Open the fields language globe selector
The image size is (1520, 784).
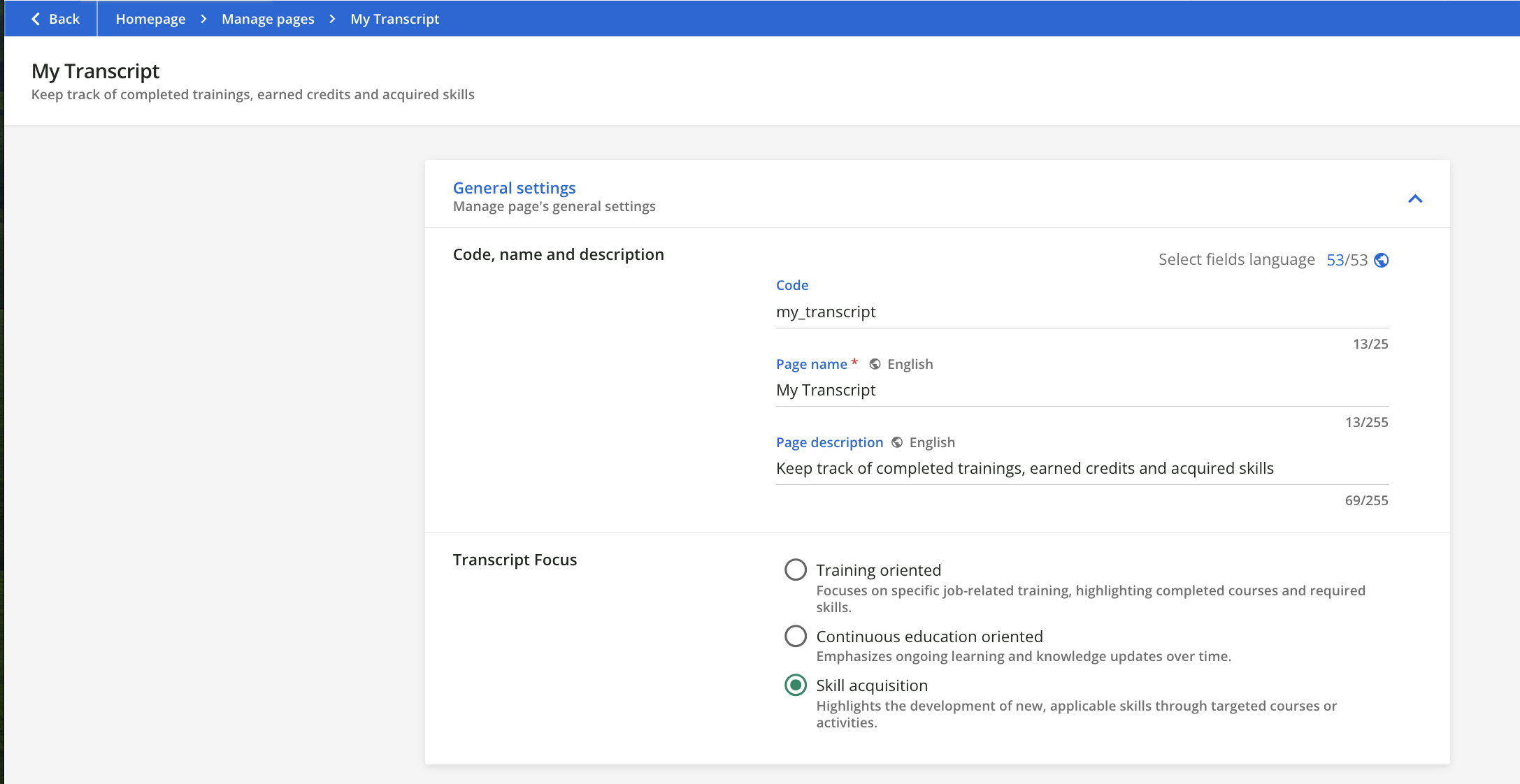pyautogui.click(x=1381, y=260)
